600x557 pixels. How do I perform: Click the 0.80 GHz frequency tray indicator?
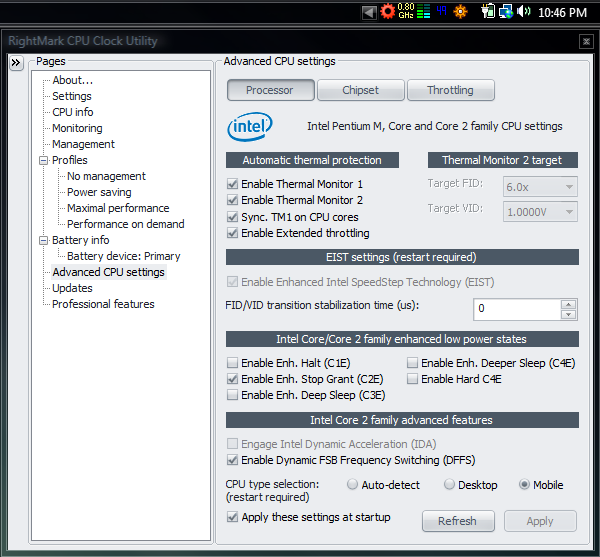[x=406, y=11]
